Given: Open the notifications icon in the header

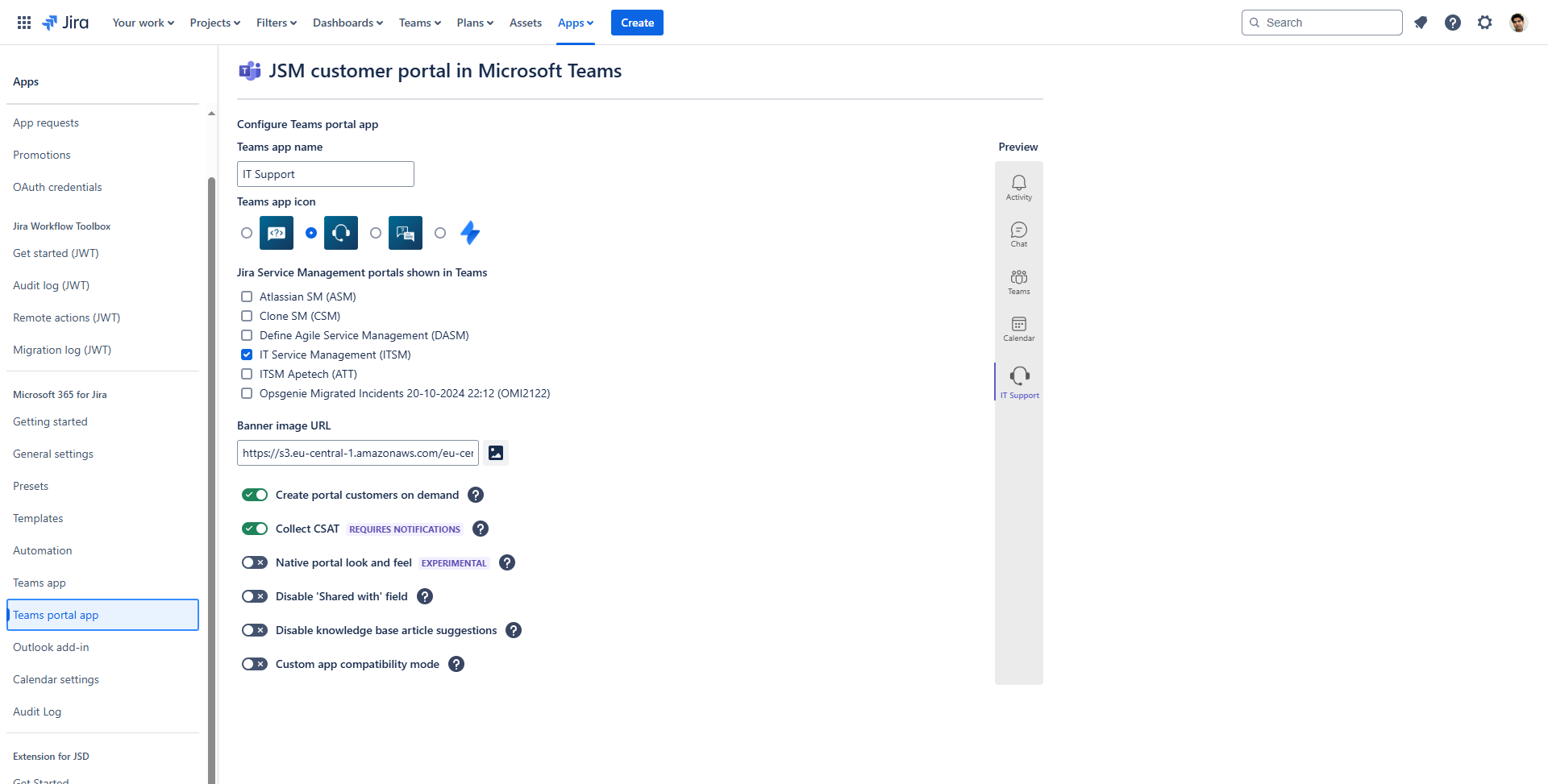Looking at the screenshot, I should coord(1421,23).
